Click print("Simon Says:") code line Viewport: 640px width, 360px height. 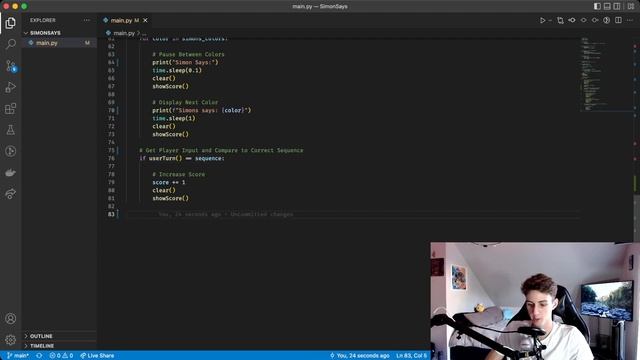point(185,62)
